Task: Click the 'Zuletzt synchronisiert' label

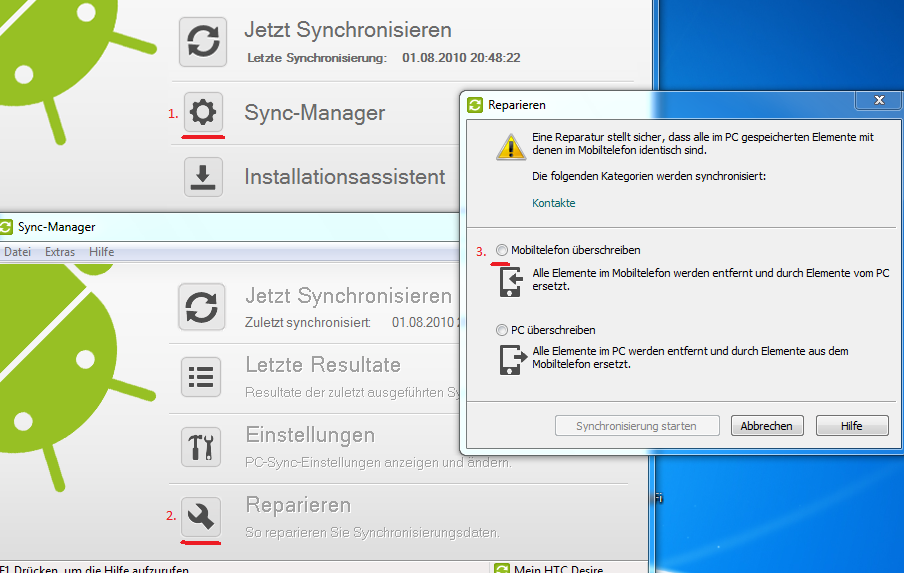Action: pyautogui.click(x=308, y=323)
